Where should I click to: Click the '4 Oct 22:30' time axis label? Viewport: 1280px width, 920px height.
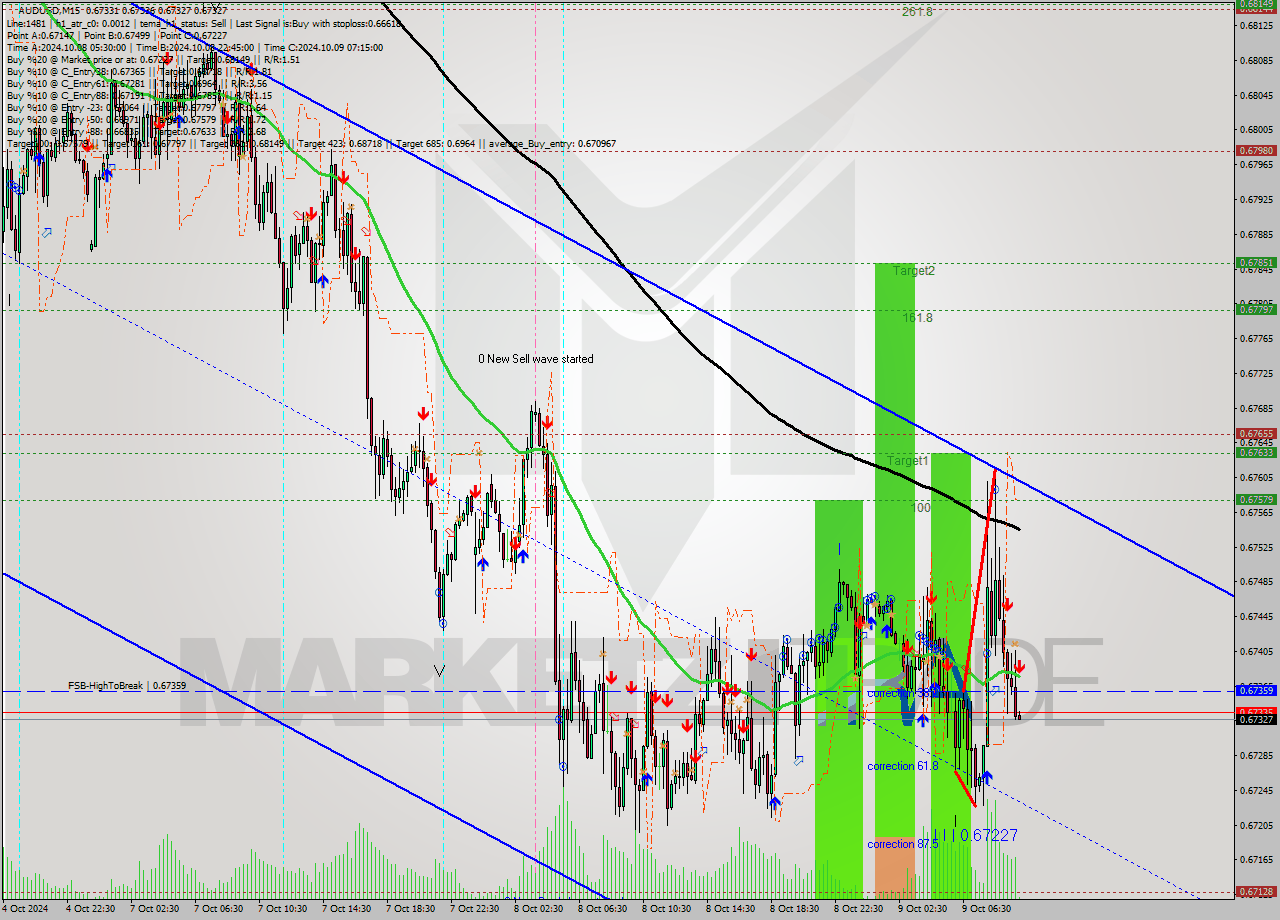[x=90, y=909]
